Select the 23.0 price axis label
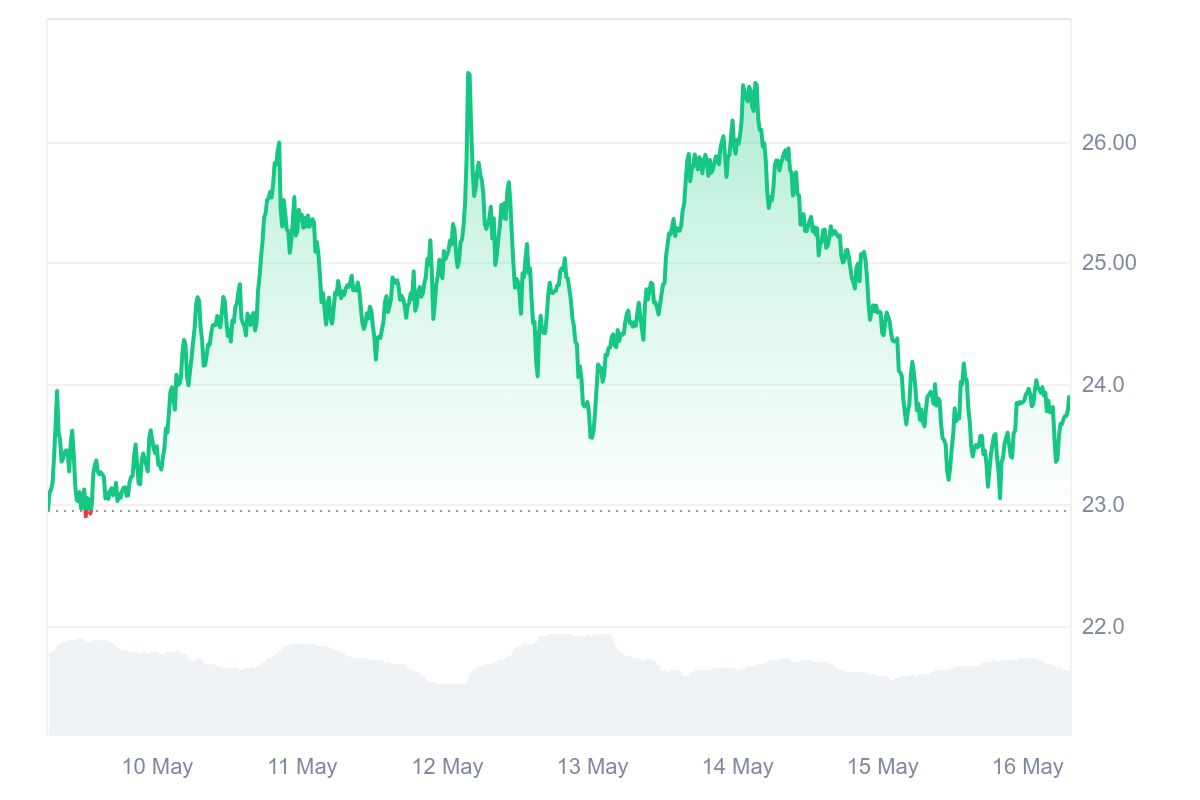 point(1103,505)
